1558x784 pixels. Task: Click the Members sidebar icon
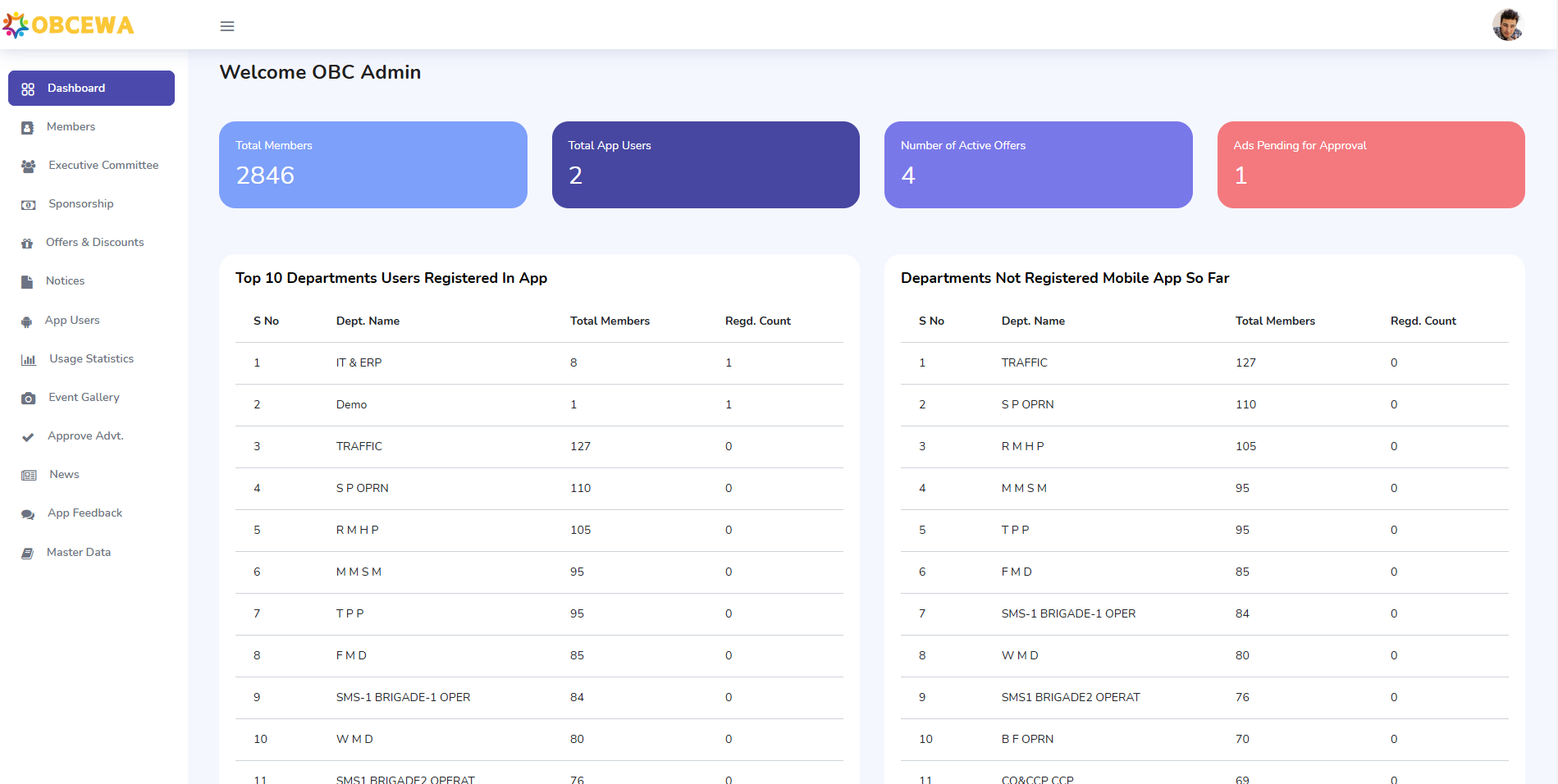pos(28,128)
